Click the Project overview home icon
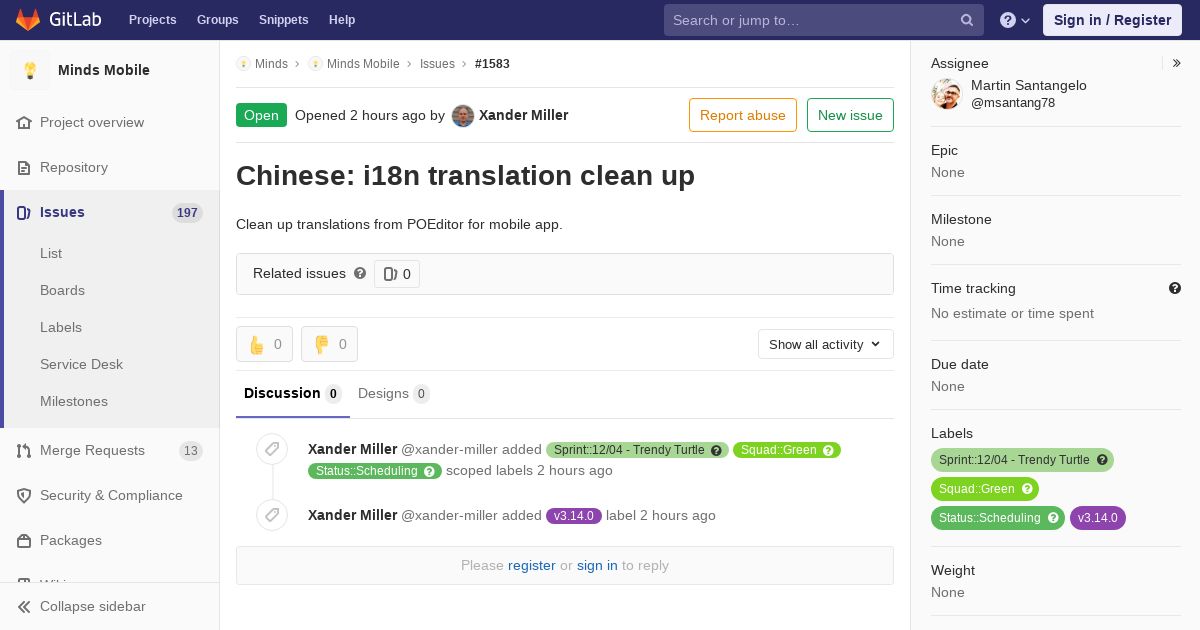1200x630 pixels. point(24,122)
